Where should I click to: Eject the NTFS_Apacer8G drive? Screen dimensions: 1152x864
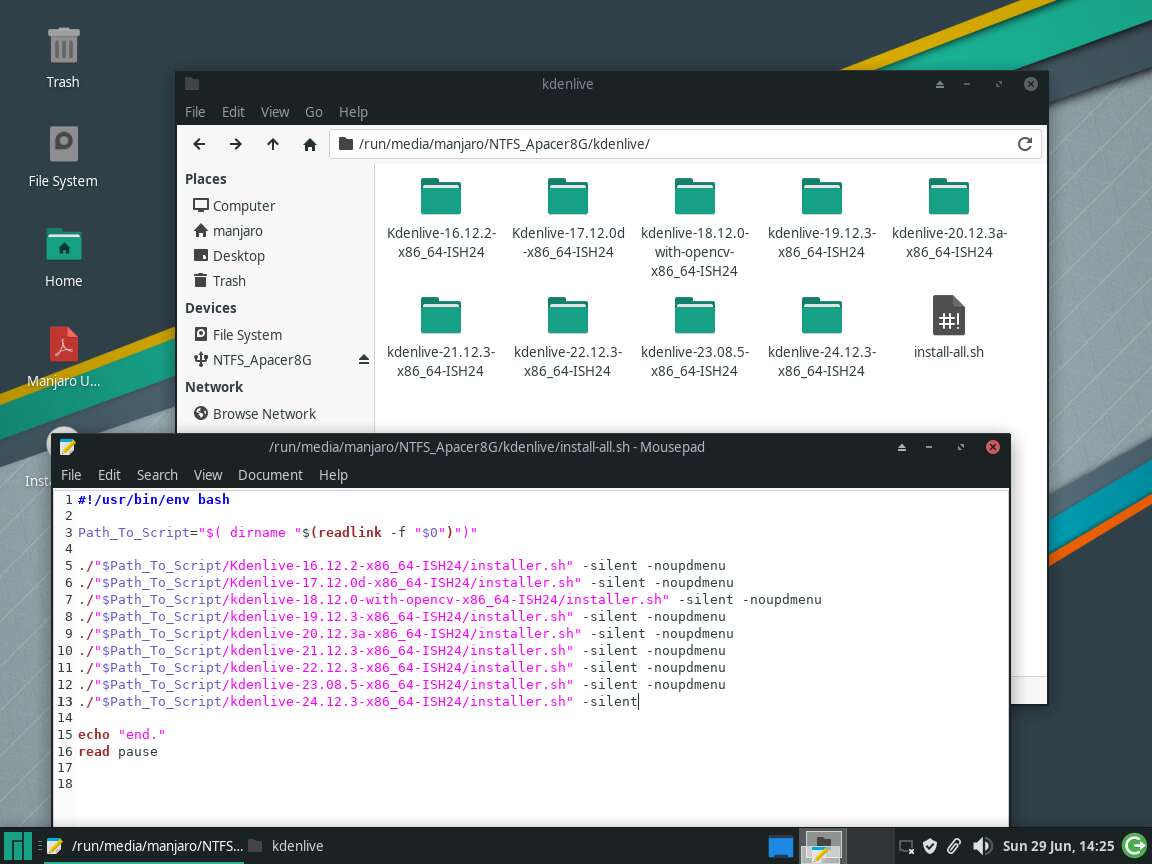click(364, 359)
